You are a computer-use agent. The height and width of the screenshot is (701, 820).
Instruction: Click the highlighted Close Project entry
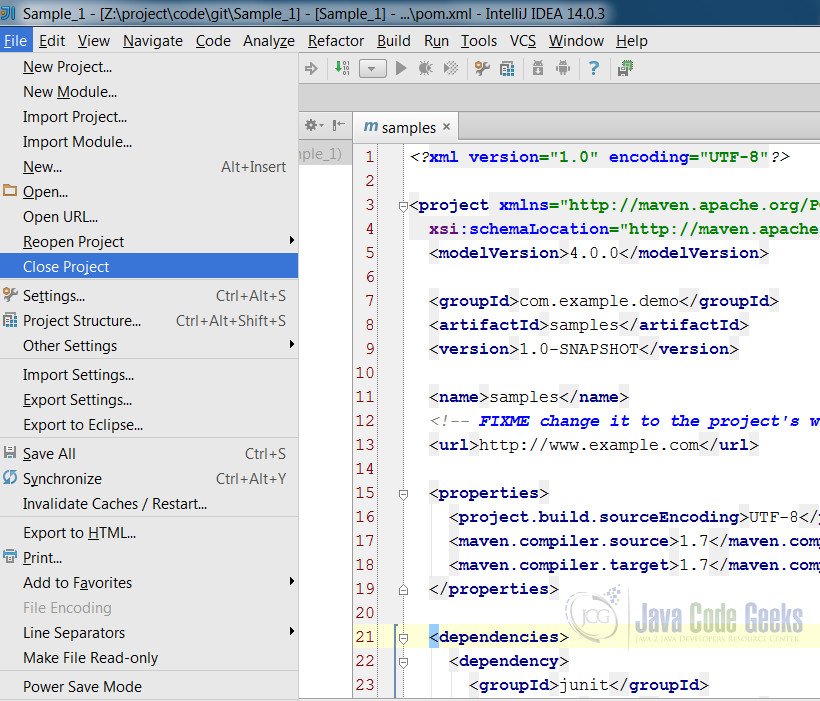click(x=149, y=267)
